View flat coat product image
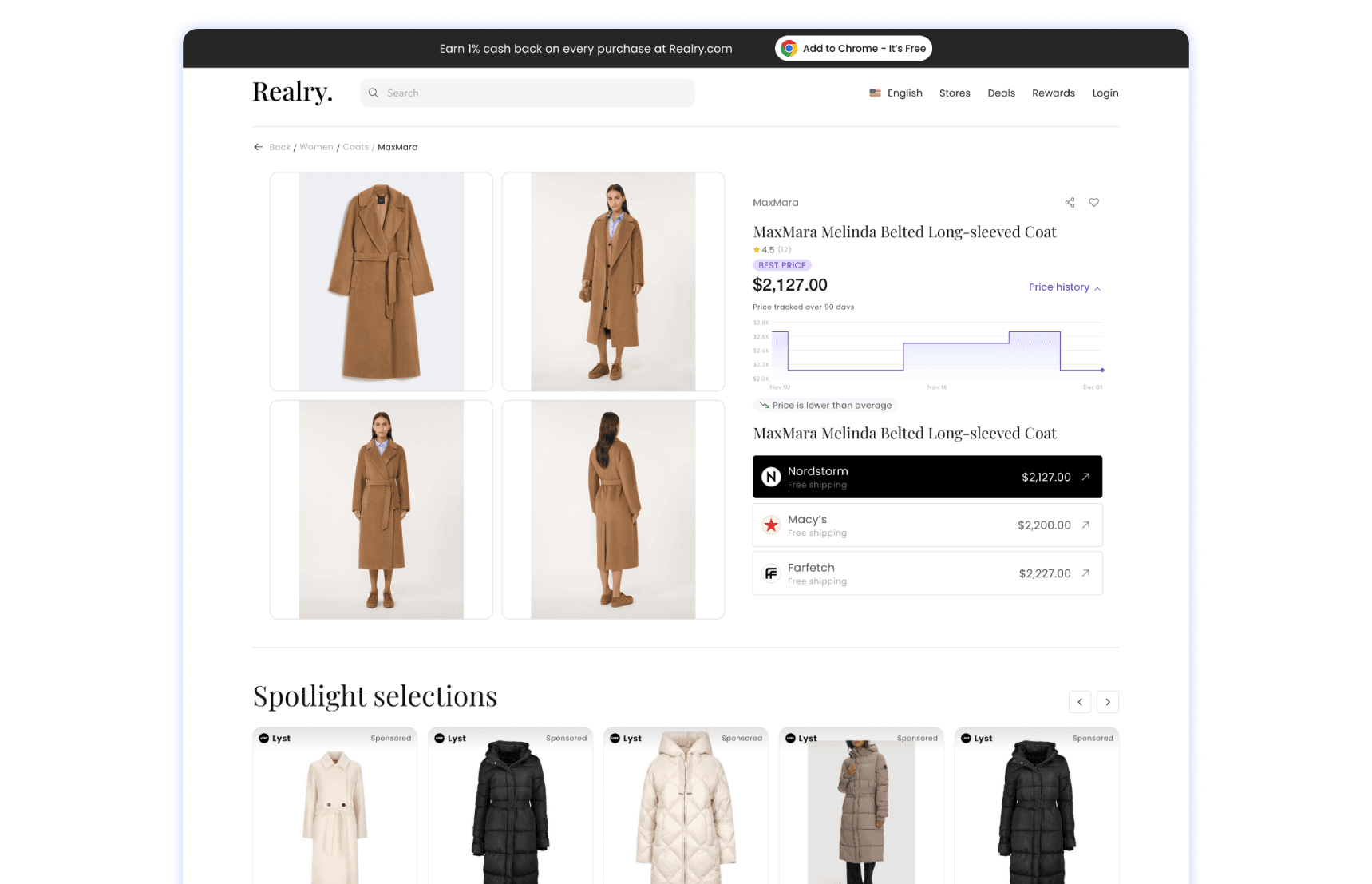This screenshot has height=884, width=1372. [381, 282]
